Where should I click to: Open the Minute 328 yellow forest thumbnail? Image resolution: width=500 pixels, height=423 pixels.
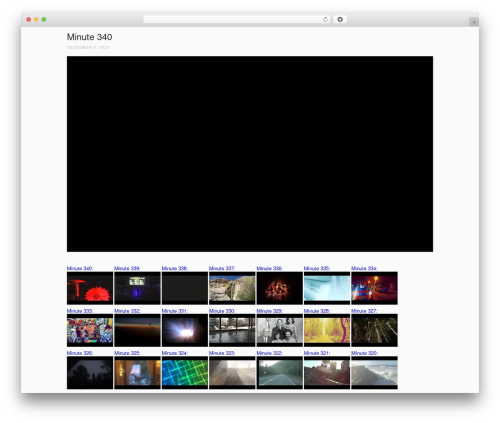pos(327,330)
